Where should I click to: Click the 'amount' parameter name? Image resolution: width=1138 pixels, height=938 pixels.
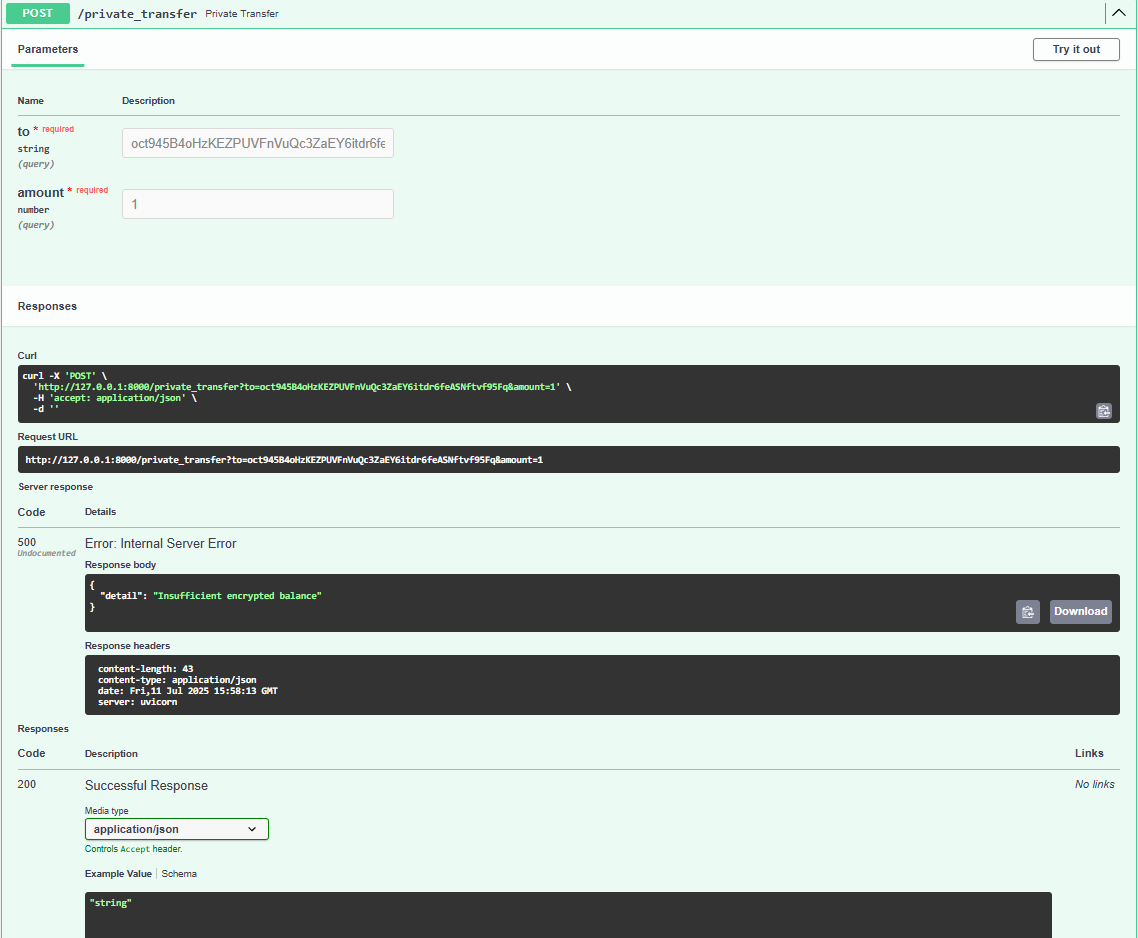(41, 192)
